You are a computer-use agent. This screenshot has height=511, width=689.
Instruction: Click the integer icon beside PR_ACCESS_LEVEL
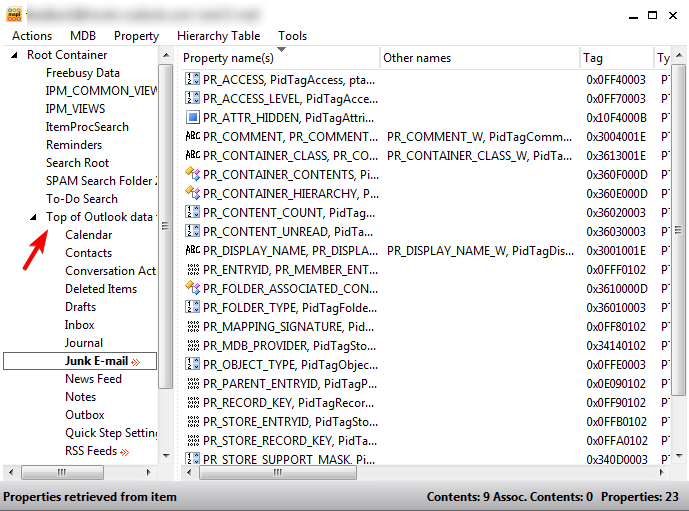click(x=192, y=98)
